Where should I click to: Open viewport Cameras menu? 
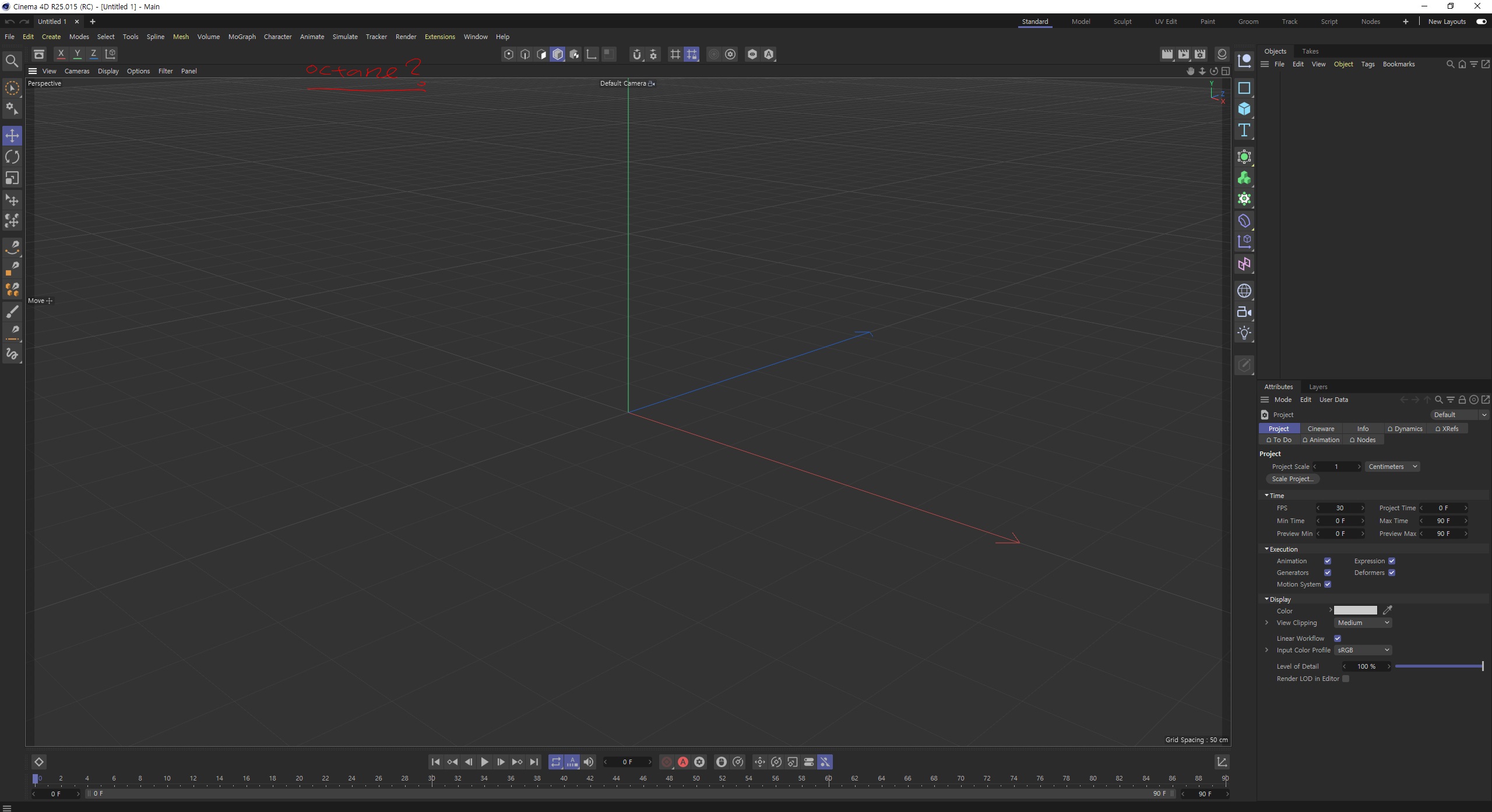[77, 71]
